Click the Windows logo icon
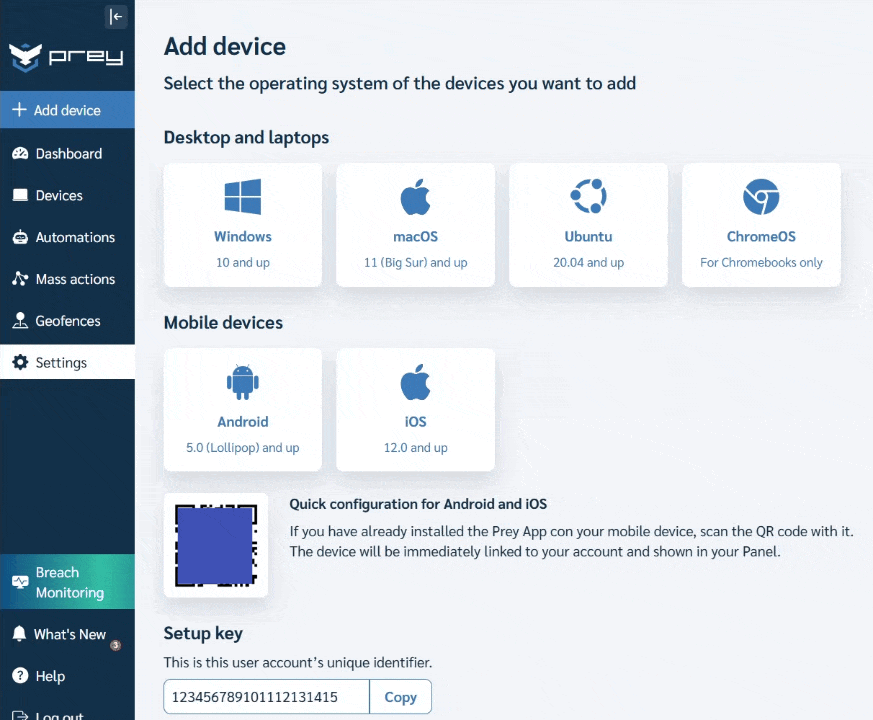 [243, 197]
